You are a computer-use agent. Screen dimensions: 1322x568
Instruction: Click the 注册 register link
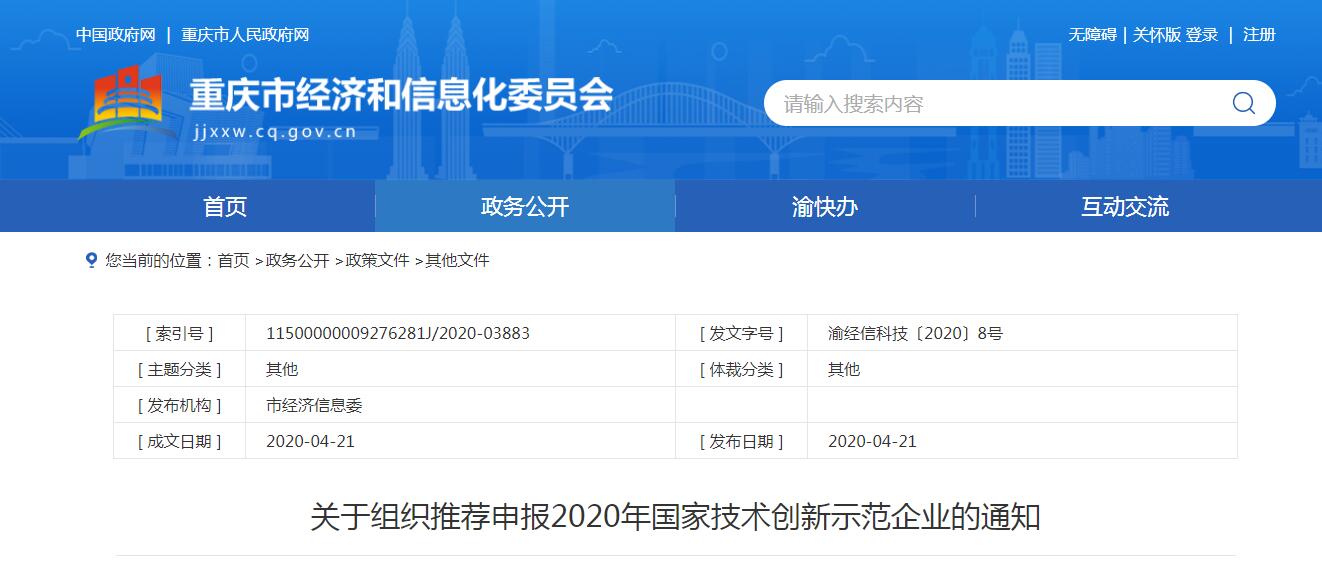click(x=1259, y=35)
